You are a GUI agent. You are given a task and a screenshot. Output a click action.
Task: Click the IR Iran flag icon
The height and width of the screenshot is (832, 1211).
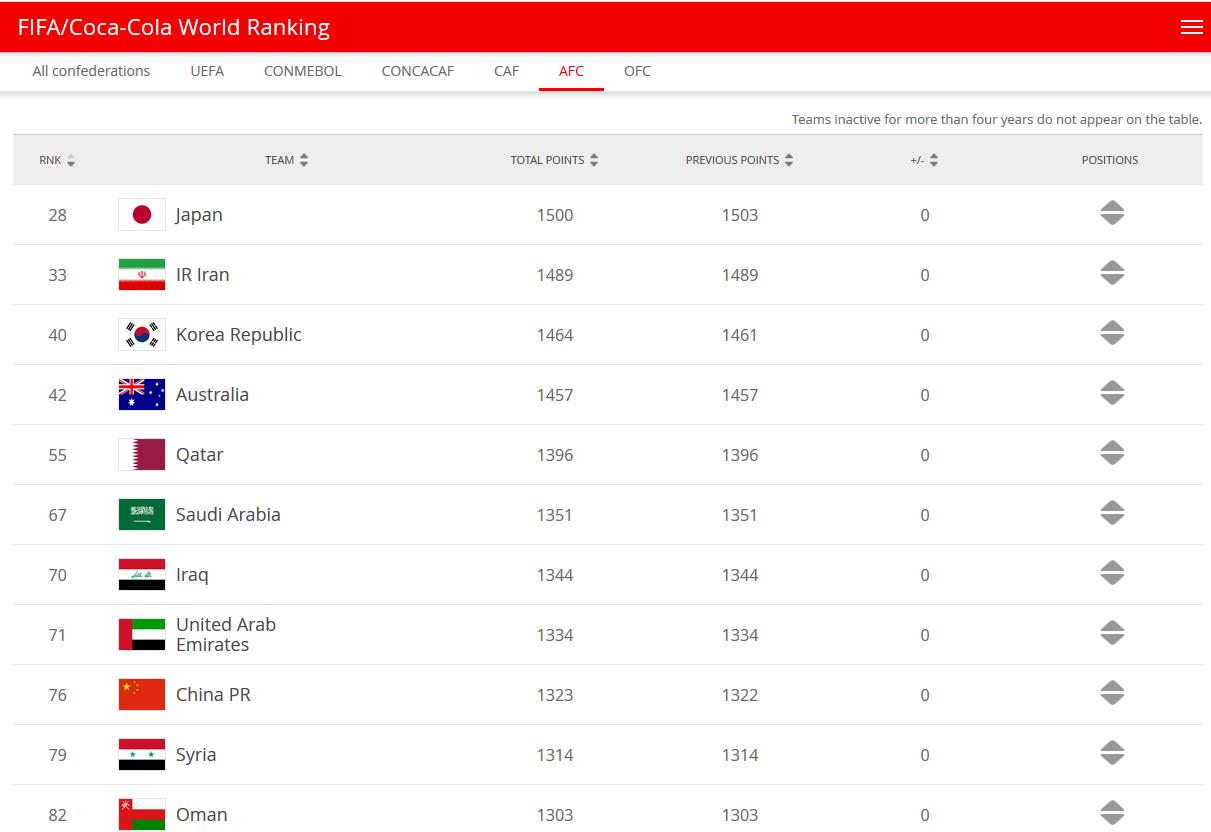[142, 275]
